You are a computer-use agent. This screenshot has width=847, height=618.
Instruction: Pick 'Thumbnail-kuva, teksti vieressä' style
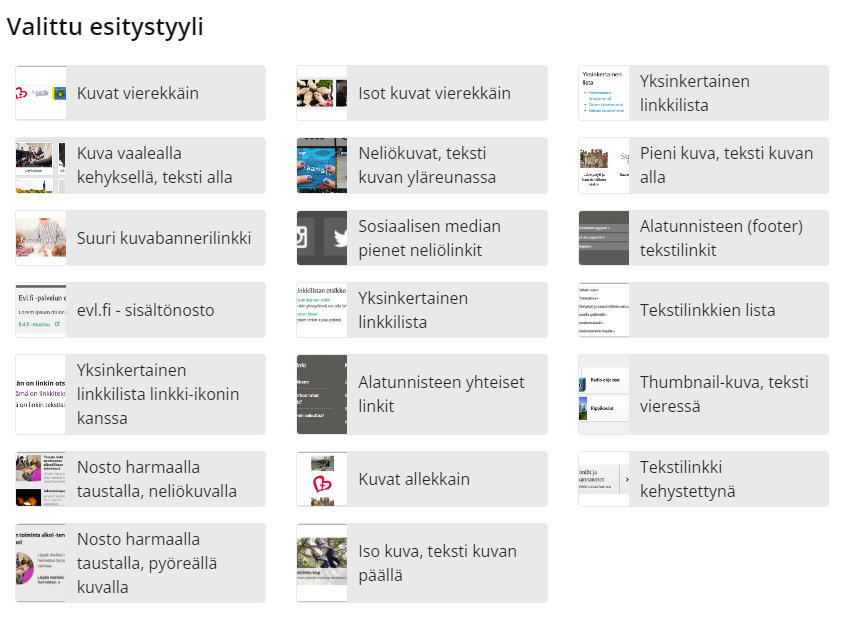coord(703,394)
